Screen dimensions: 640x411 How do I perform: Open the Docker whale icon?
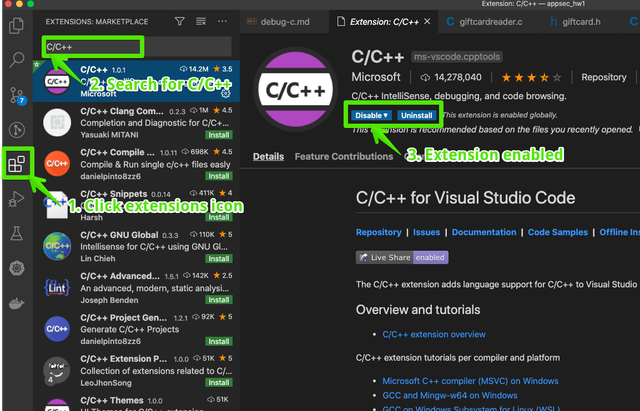coord(16,303)
